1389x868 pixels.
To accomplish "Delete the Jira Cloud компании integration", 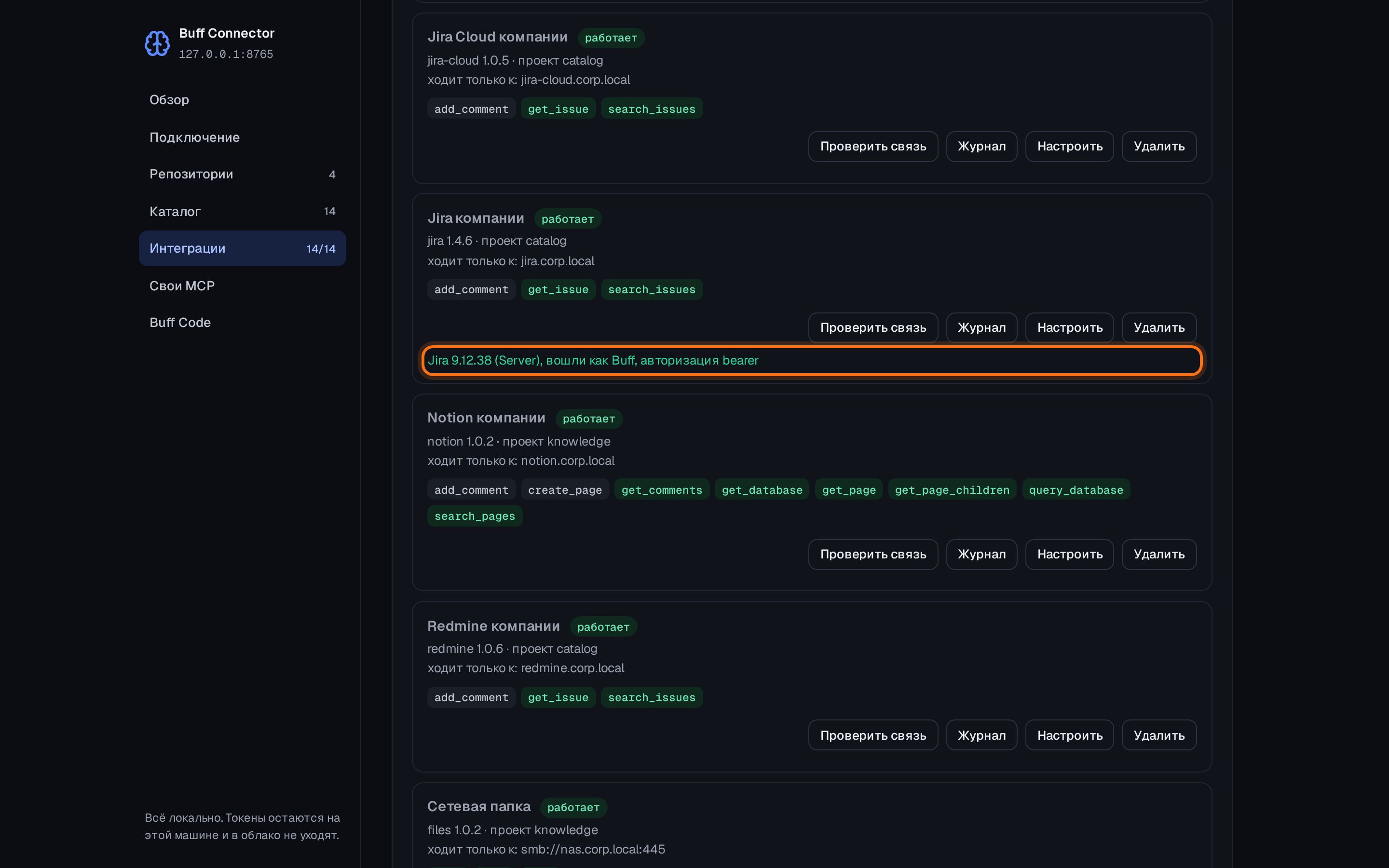I will pyautogui.click(x=1159, y=147).
